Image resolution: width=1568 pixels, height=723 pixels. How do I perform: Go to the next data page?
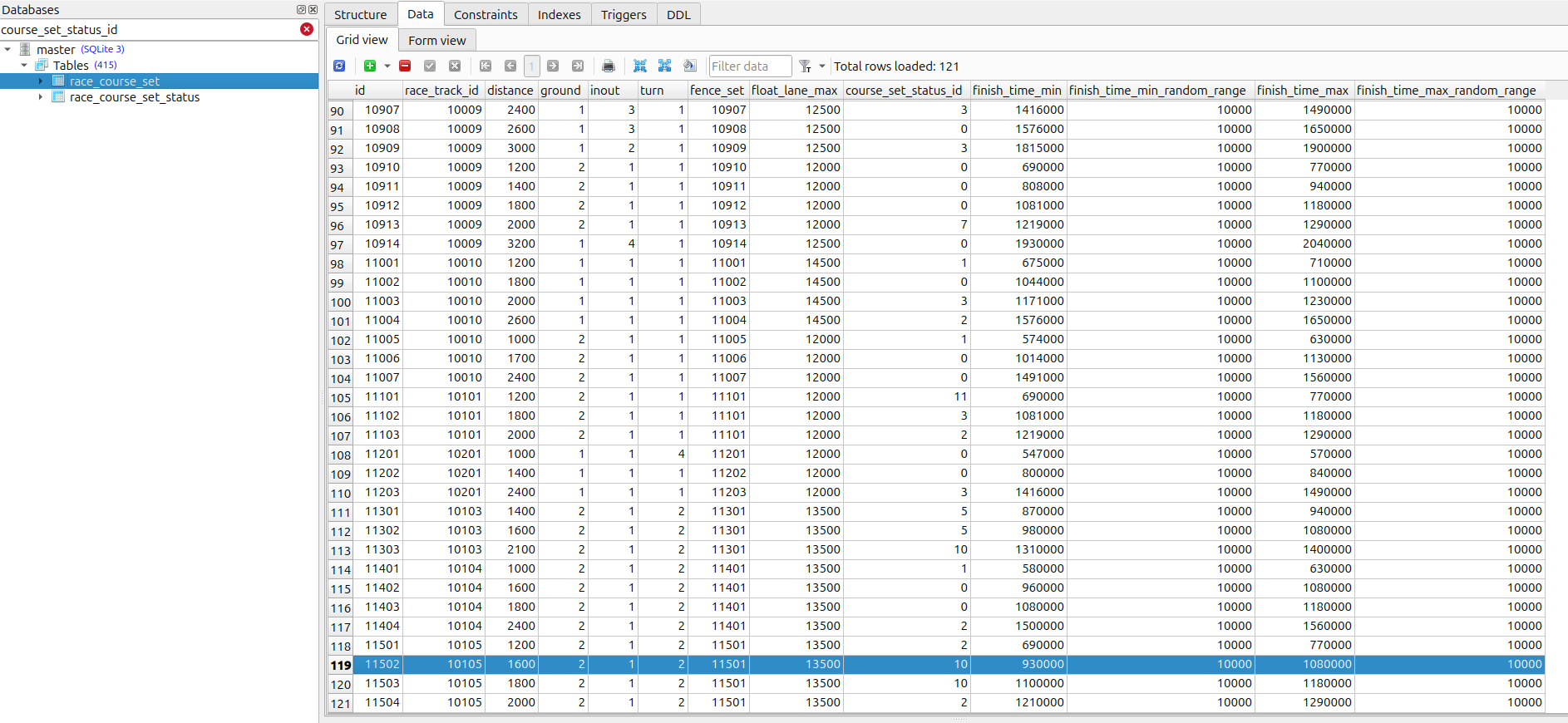point(553,66)
